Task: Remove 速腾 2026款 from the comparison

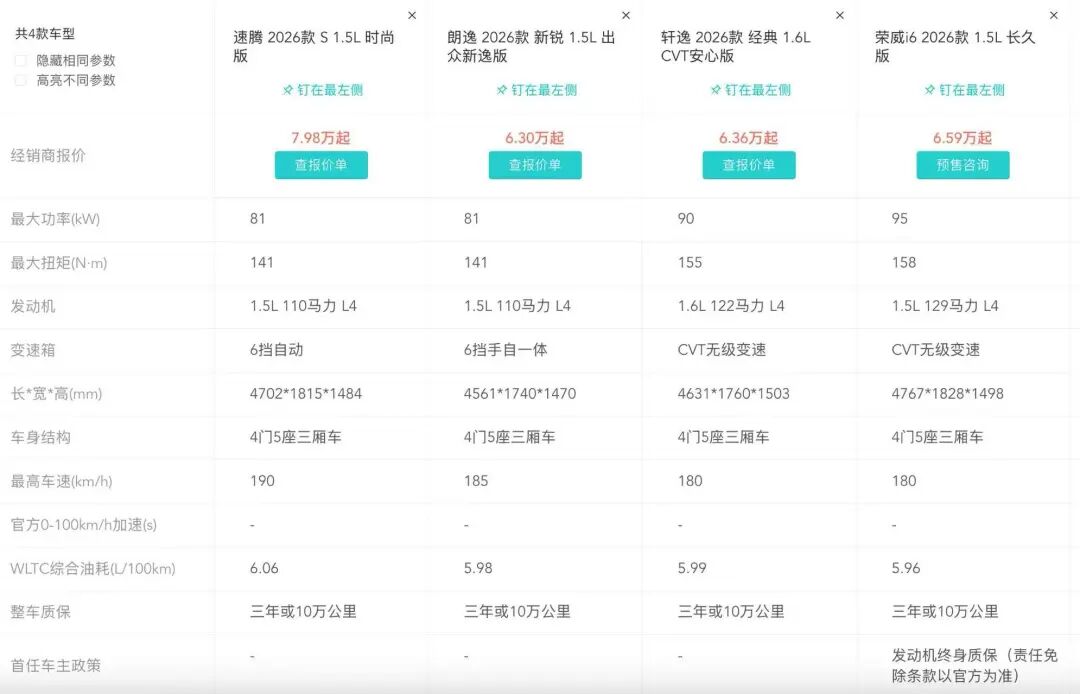Action: [411, 15]
